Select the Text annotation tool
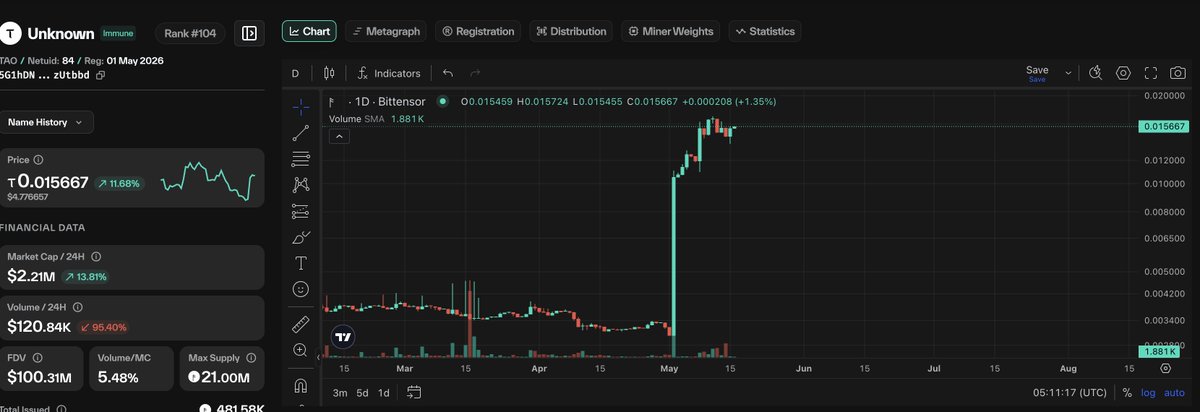 point(300,263)
